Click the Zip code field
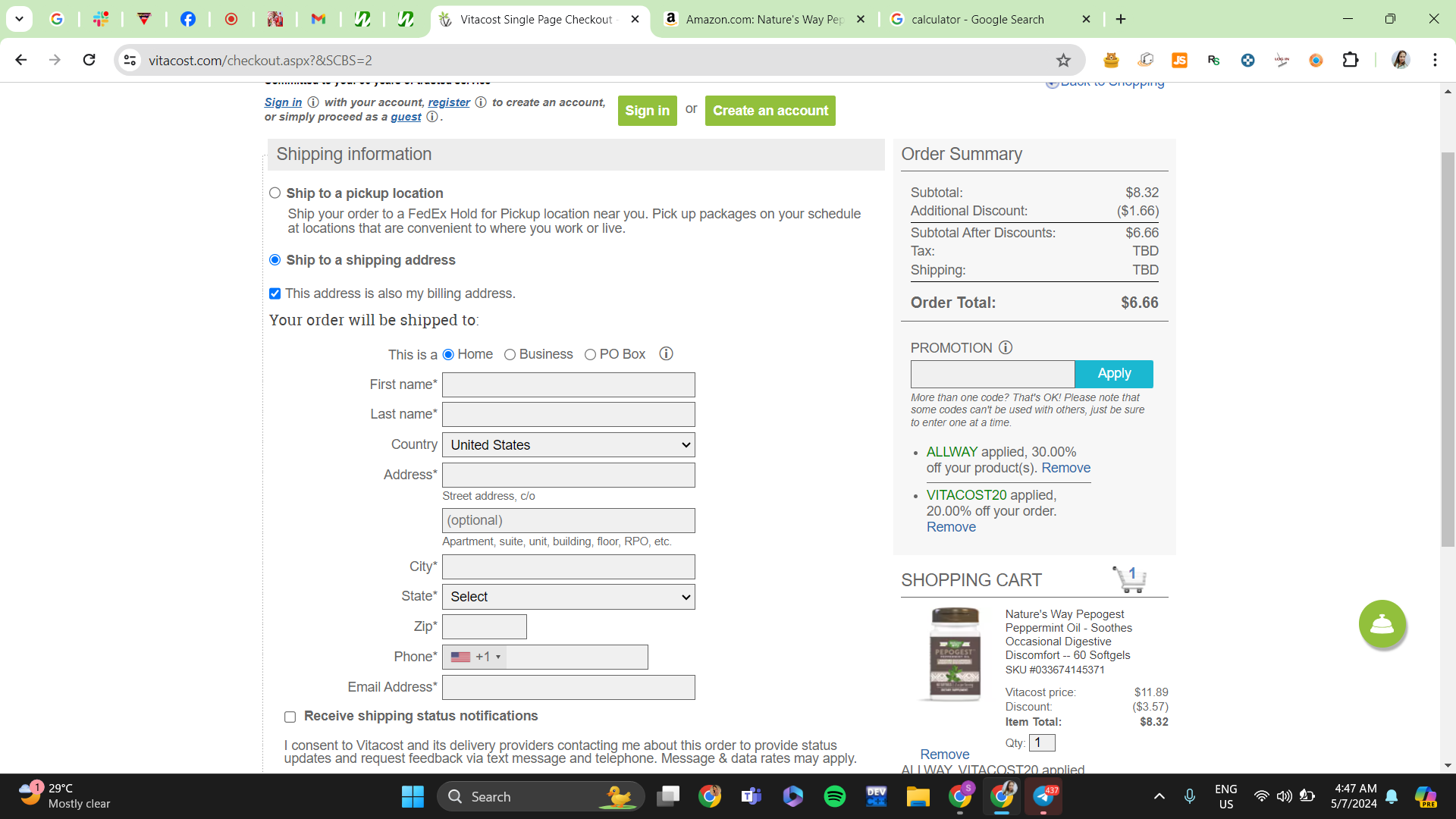The image size is (1456, 819). [x=485, y=626]
